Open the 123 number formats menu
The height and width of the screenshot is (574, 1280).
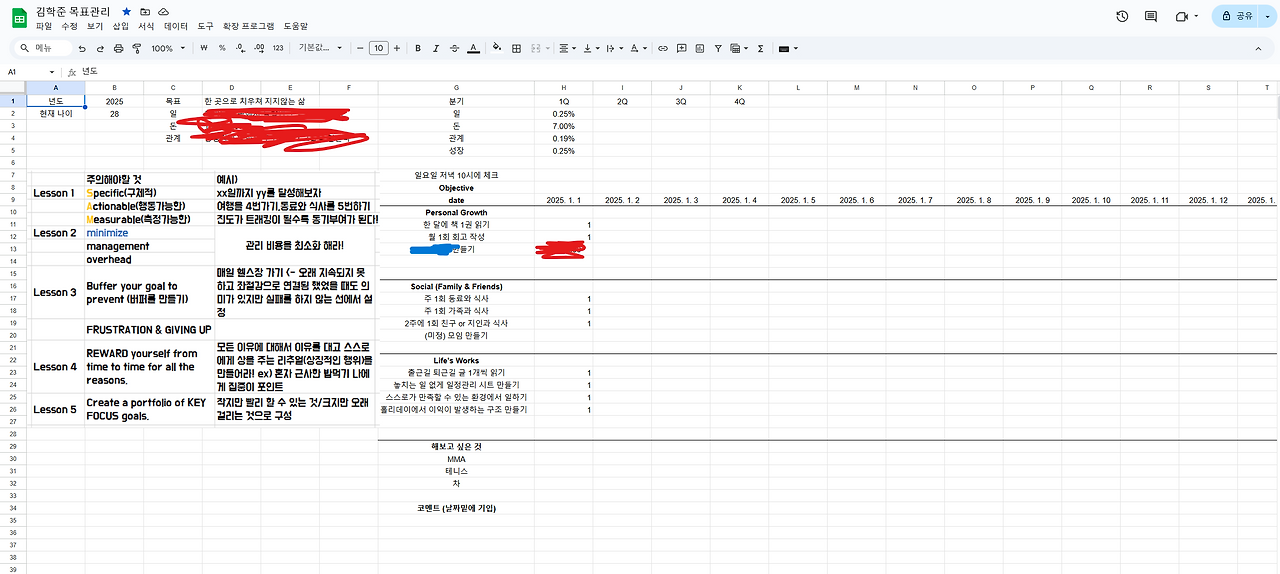(x=277, y=48)
